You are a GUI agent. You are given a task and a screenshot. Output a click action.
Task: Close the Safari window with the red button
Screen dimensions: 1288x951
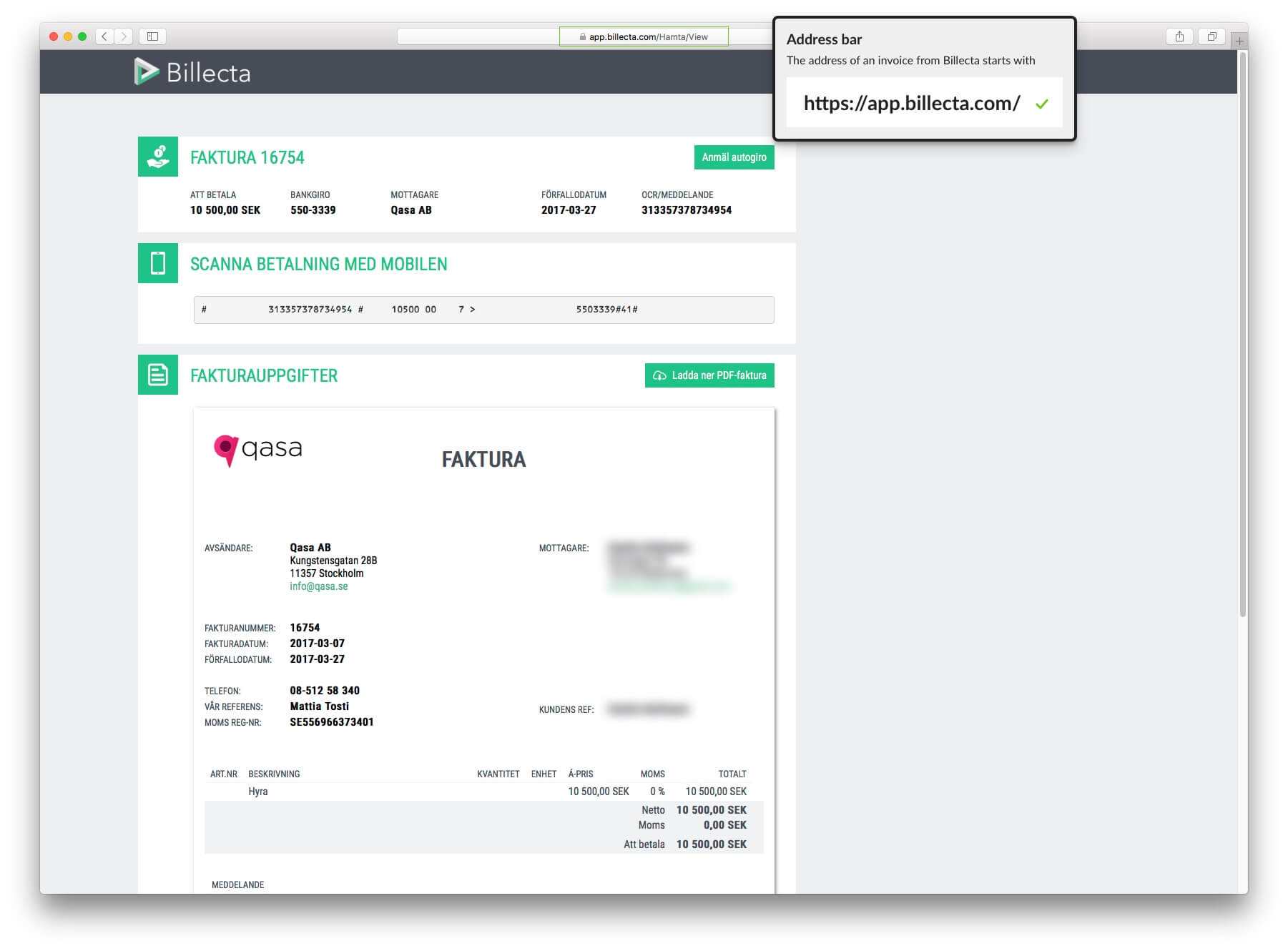click(x=54, y=36)
